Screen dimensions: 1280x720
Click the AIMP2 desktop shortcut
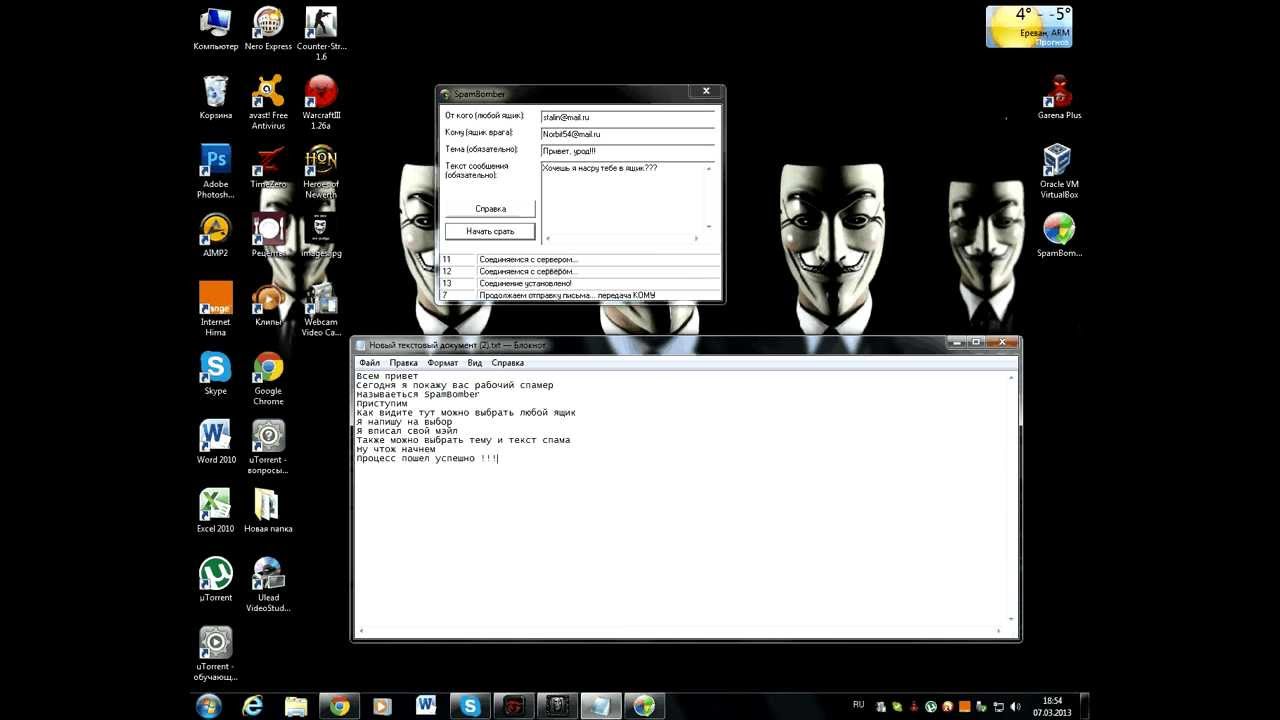pos(216,236)
